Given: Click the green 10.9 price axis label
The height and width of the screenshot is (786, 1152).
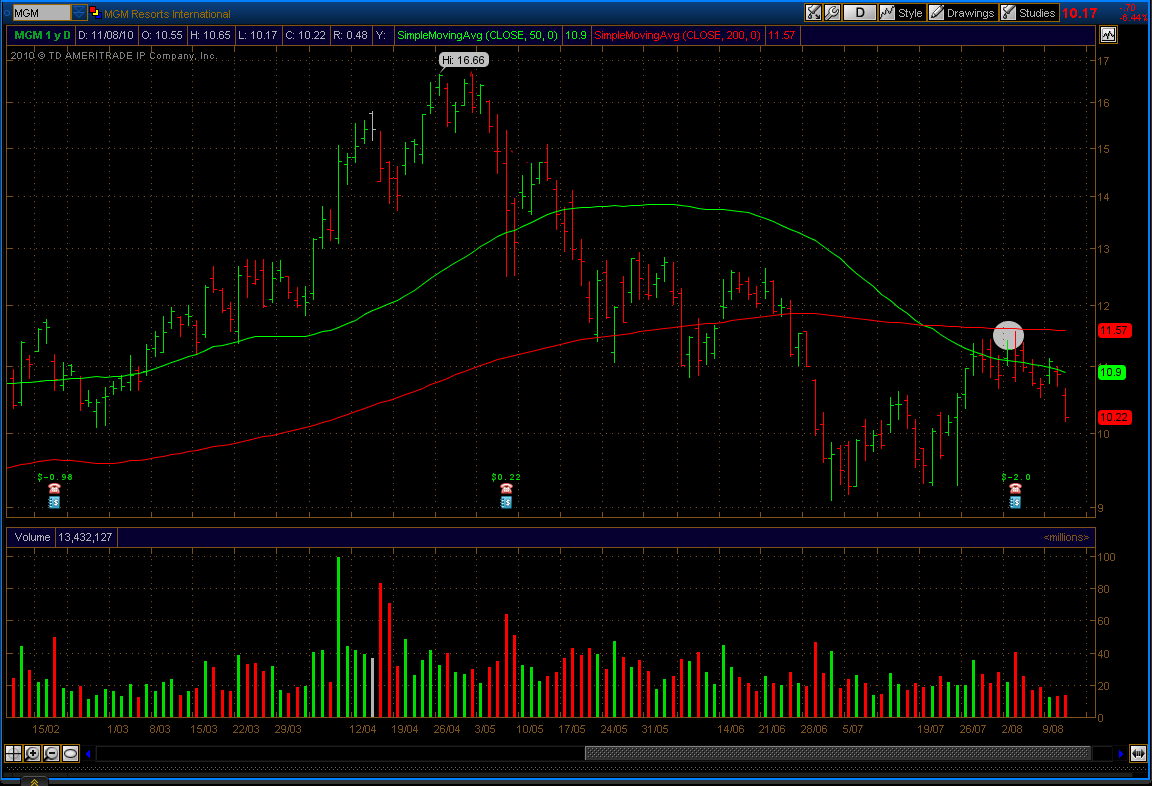Looking at the screenshot, I should [x=1111, y=372].
